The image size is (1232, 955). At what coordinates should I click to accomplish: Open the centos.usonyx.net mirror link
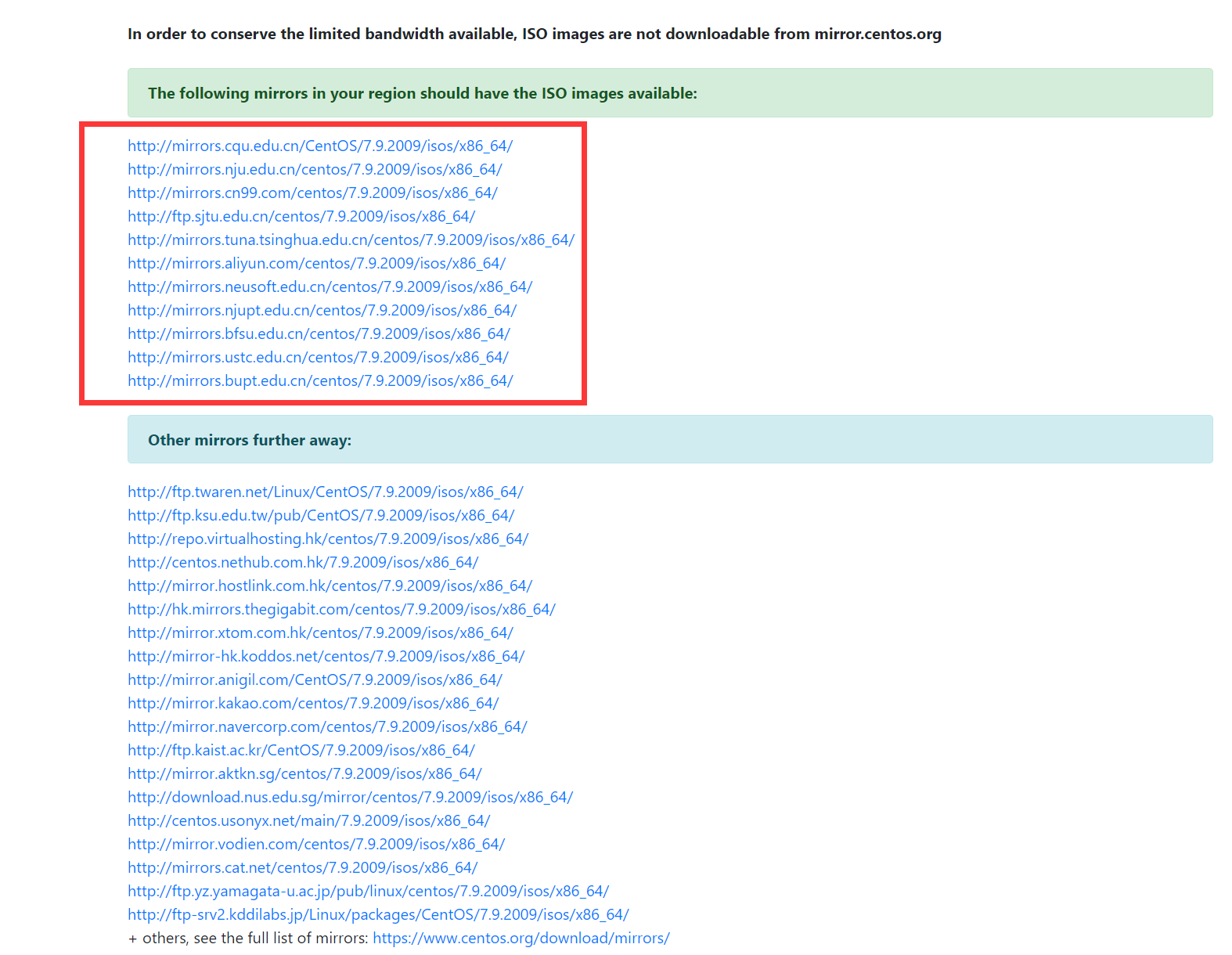pyautogui.click(x=308, y=820)
